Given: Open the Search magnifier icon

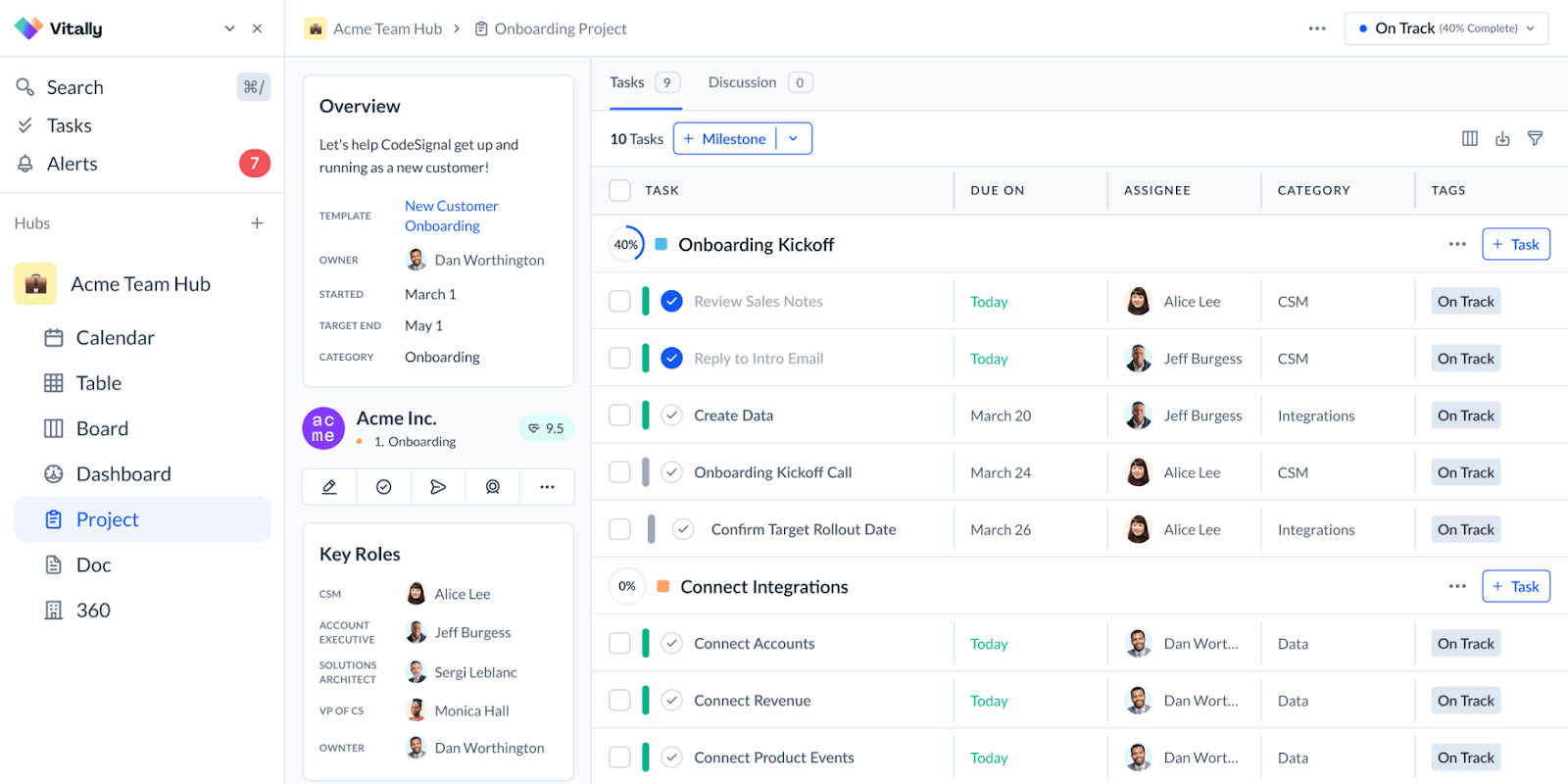Looking at the screenshot, I should 25,87.
